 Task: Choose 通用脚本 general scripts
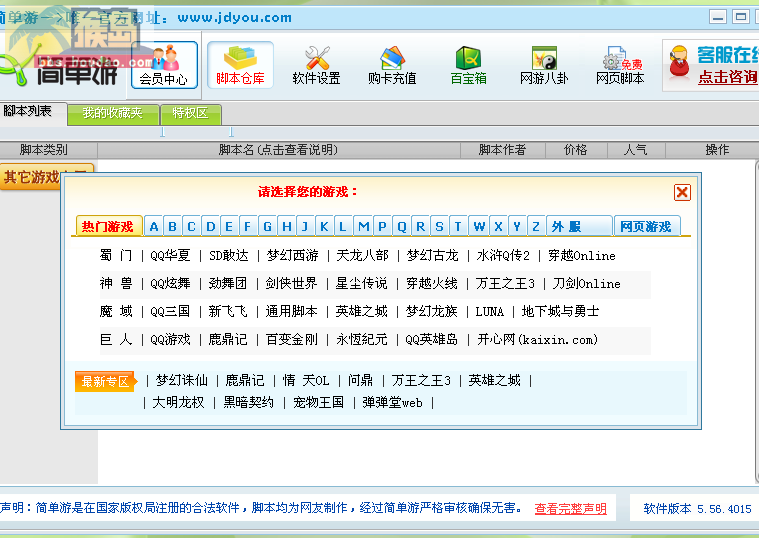point(291,311)
